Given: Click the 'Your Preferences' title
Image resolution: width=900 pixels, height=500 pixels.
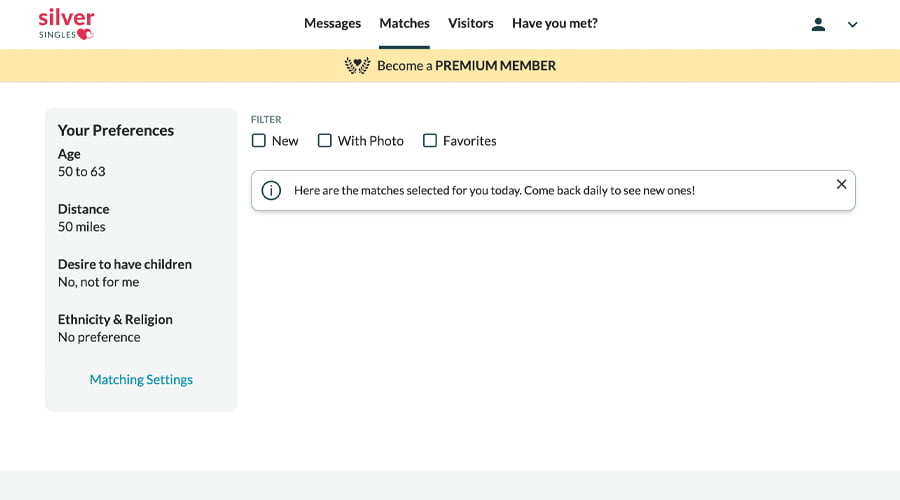Looking at the screenshot, I should tap(115, 130).
